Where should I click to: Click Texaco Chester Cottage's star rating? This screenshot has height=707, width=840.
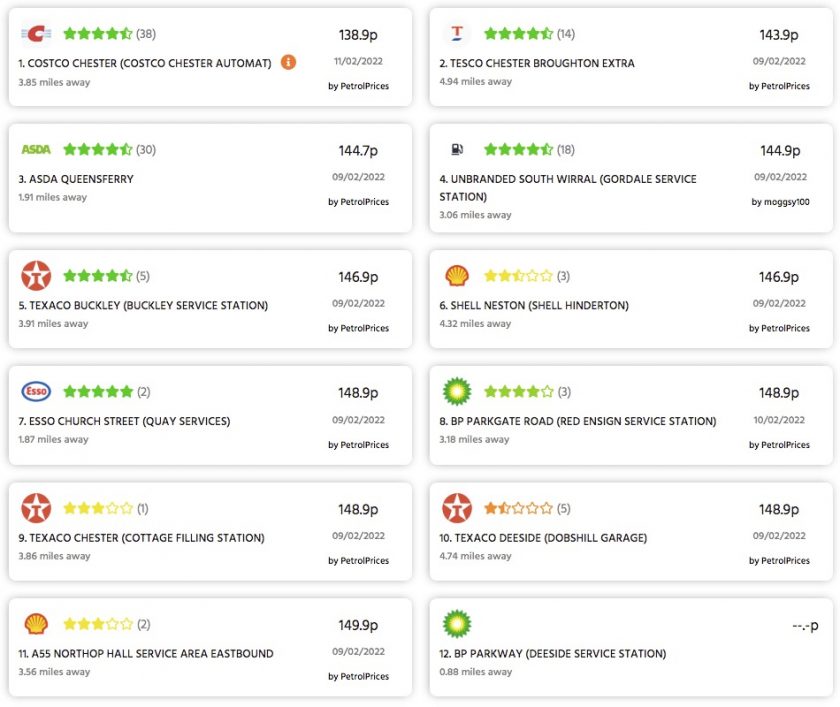[x=98, y=508]
